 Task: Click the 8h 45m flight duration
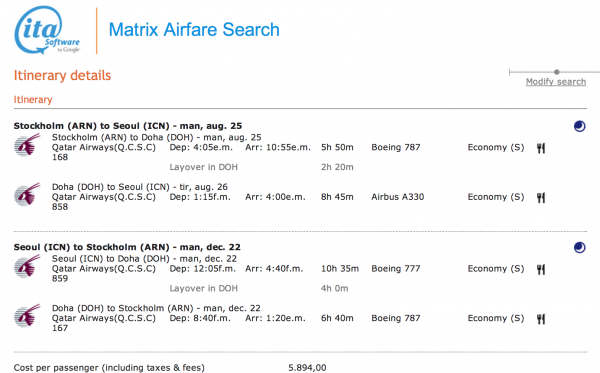[337, 197]
